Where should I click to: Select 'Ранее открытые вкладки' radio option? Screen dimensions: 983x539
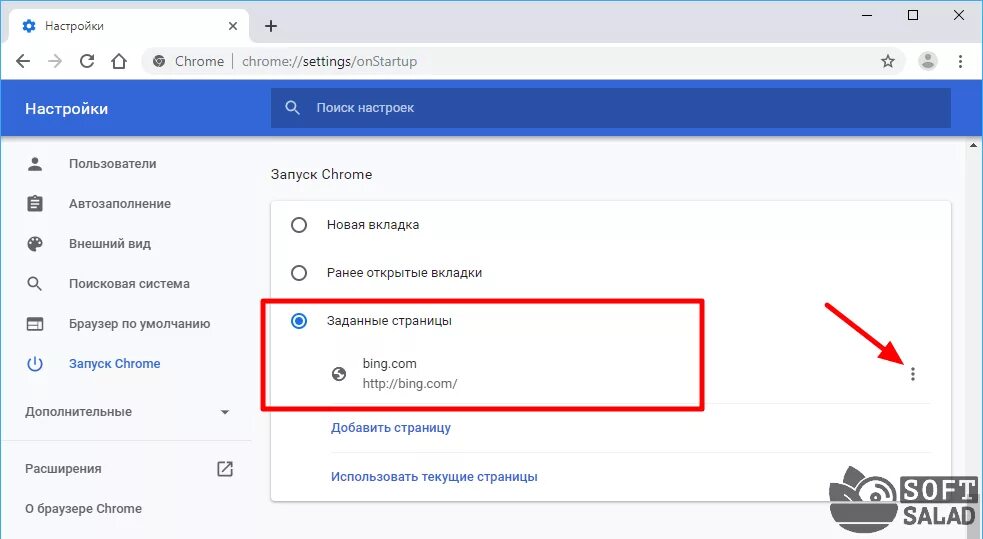(x=298, y=273)
